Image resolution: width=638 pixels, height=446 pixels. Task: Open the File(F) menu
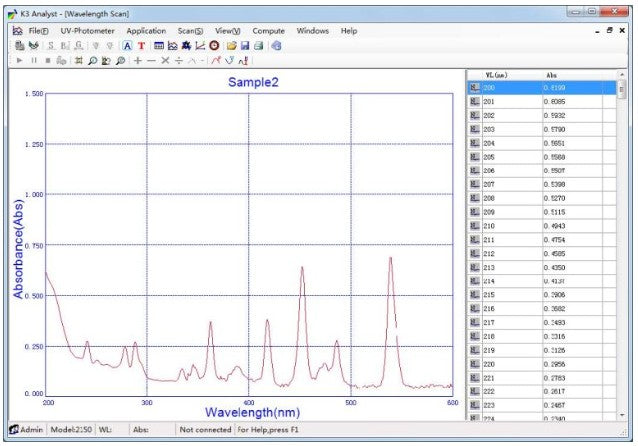point(38,31)
